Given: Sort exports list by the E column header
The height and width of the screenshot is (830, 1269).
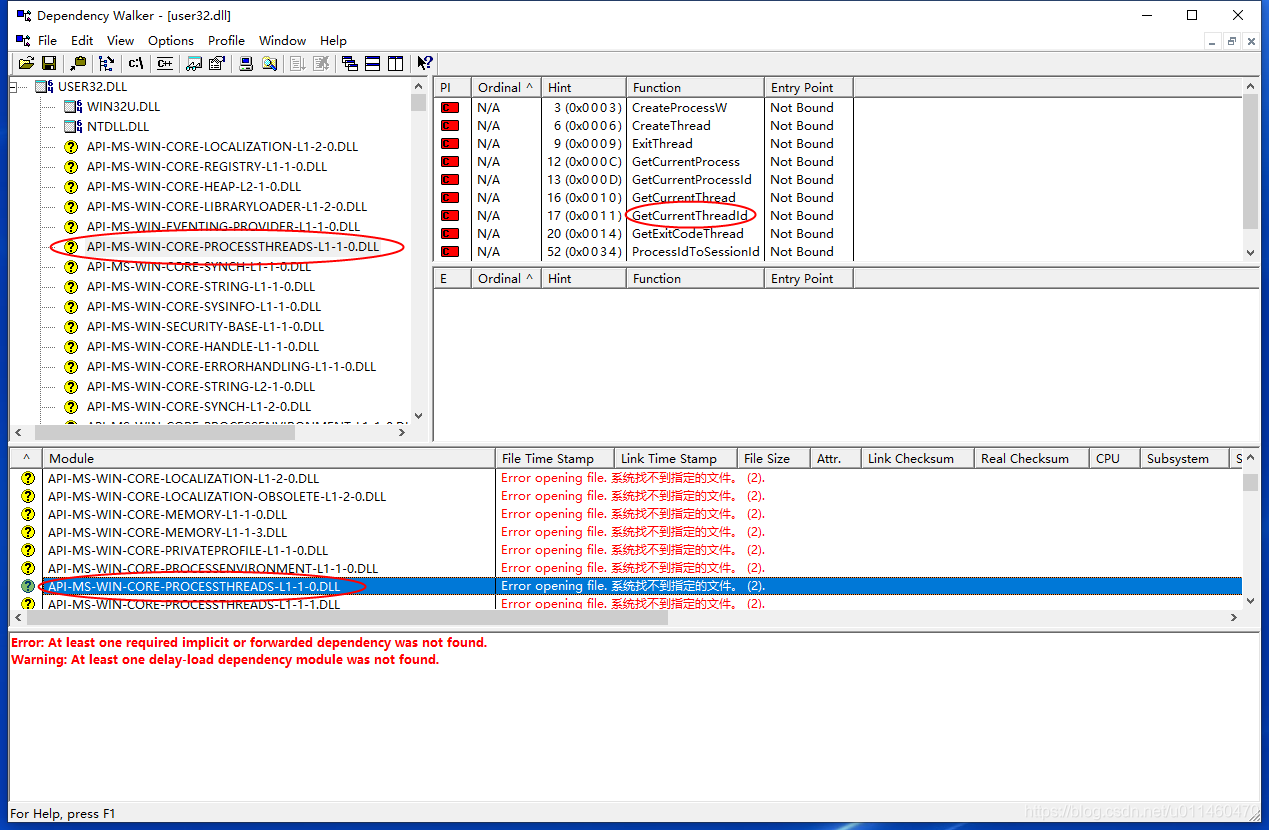Looking at the screenshot, I should [451, 279].
